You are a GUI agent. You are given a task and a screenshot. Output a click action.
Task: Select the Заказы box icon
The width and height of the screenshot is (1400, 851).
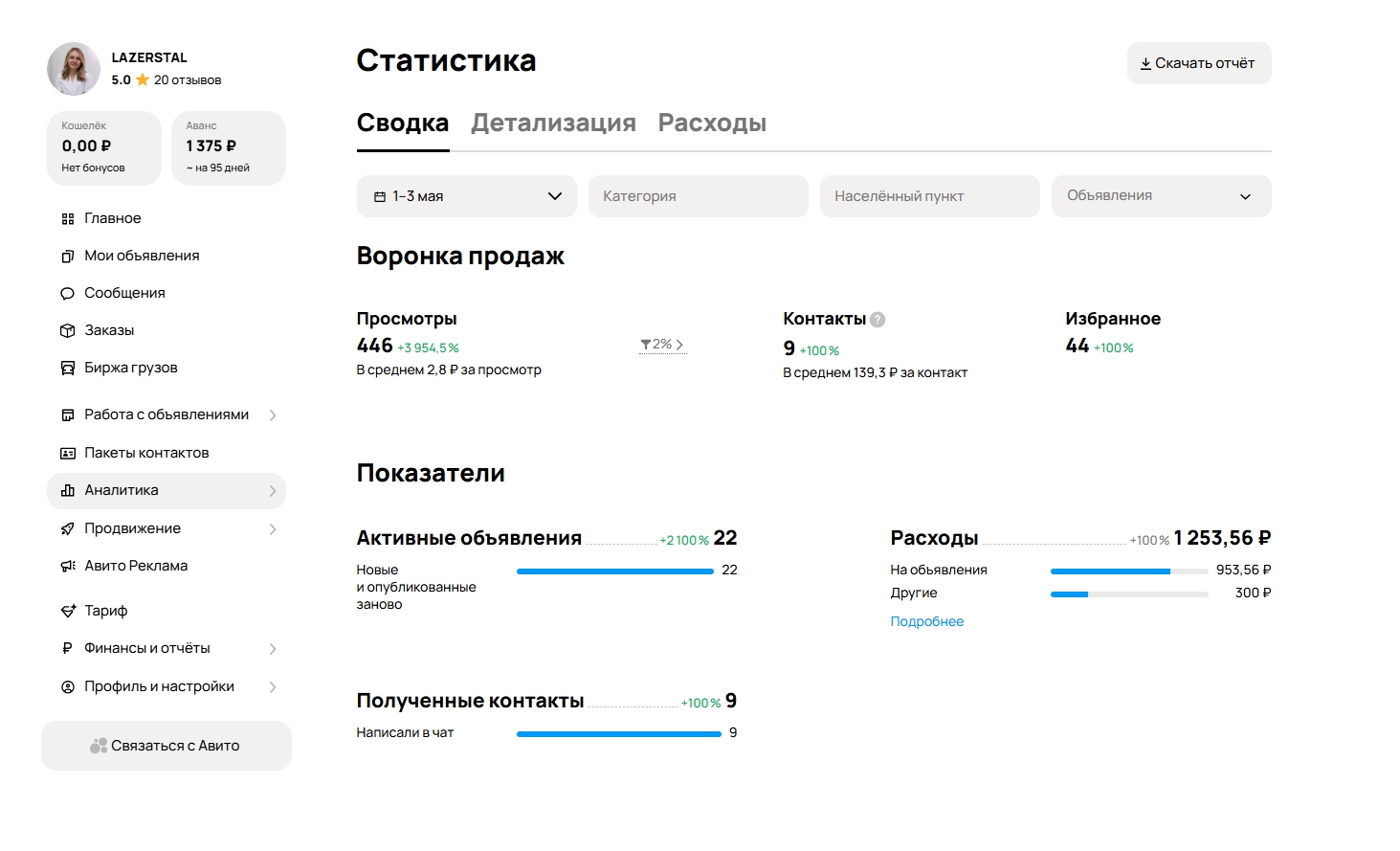[68, 331]
